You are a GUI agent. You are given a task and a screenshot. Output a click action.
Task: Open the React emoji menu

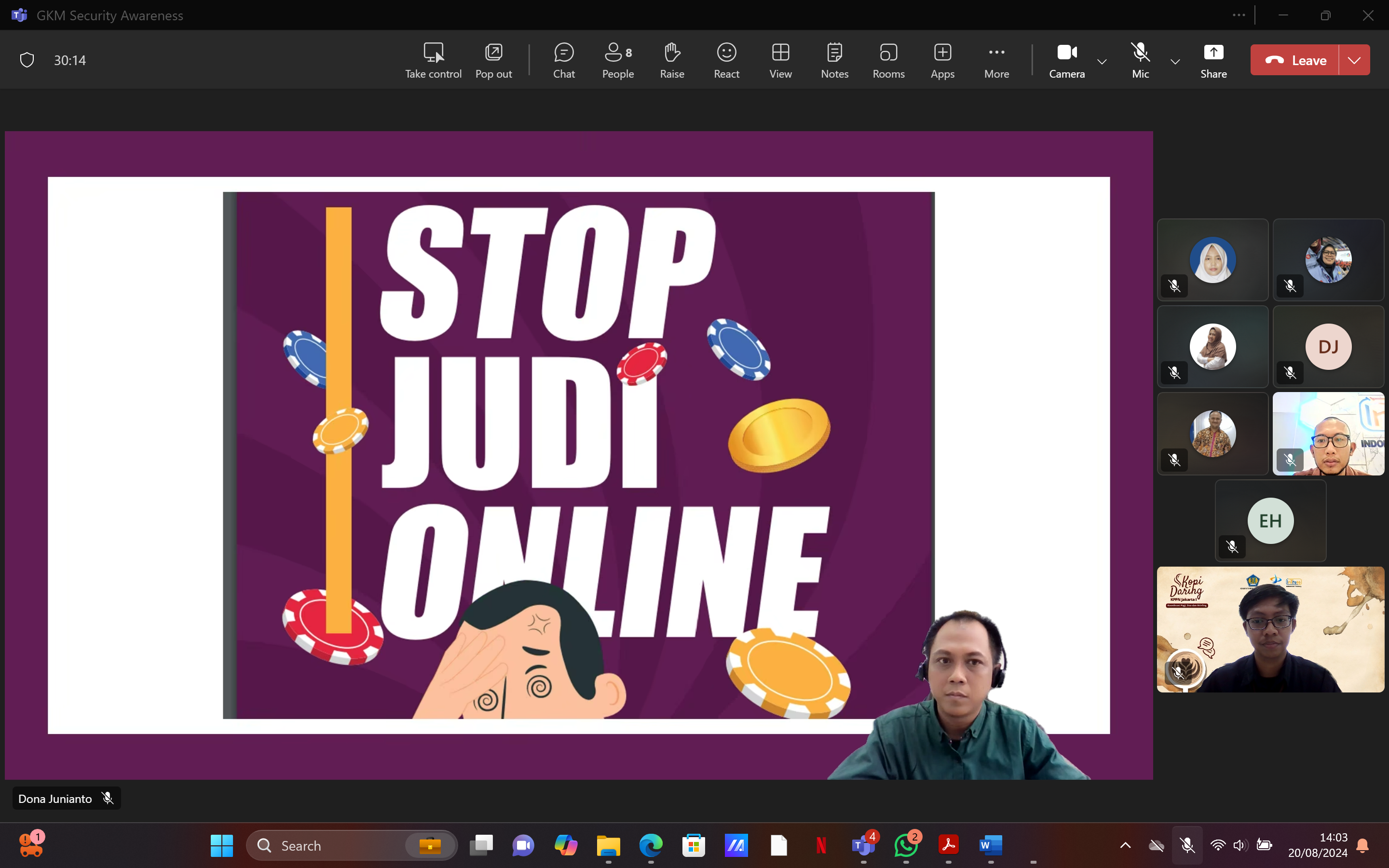[x=726, y=60]
